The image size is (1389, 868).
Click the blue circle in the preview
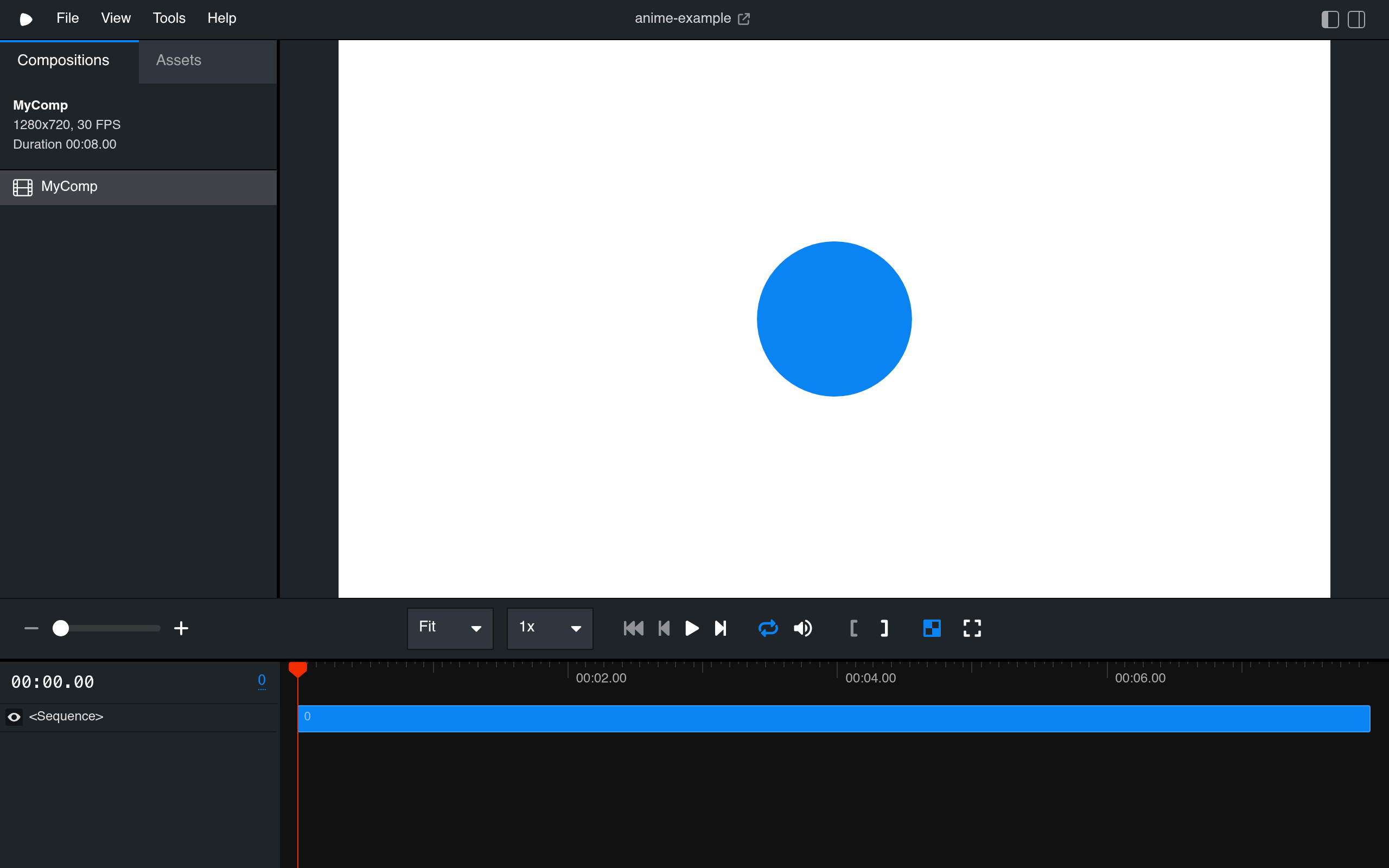click(x=834, y=318)
